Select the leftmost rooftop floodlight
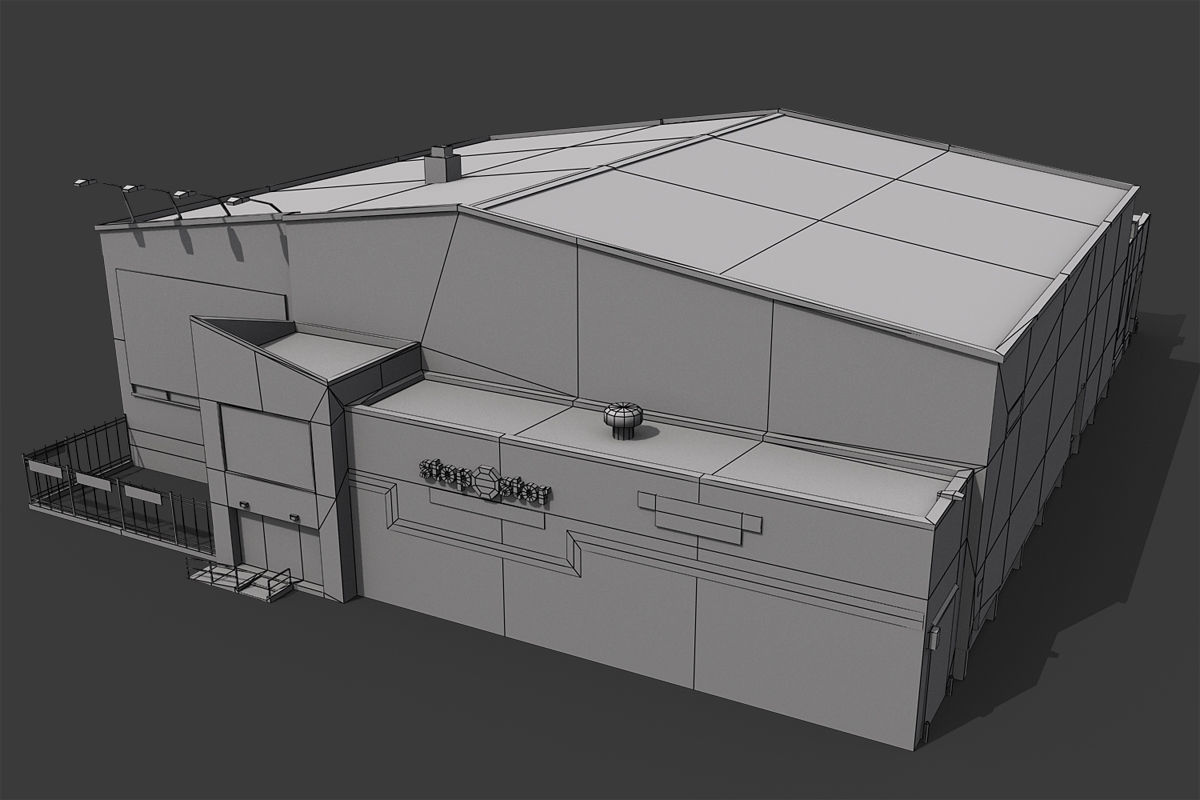1200x800 pixels. pos(84,184)
